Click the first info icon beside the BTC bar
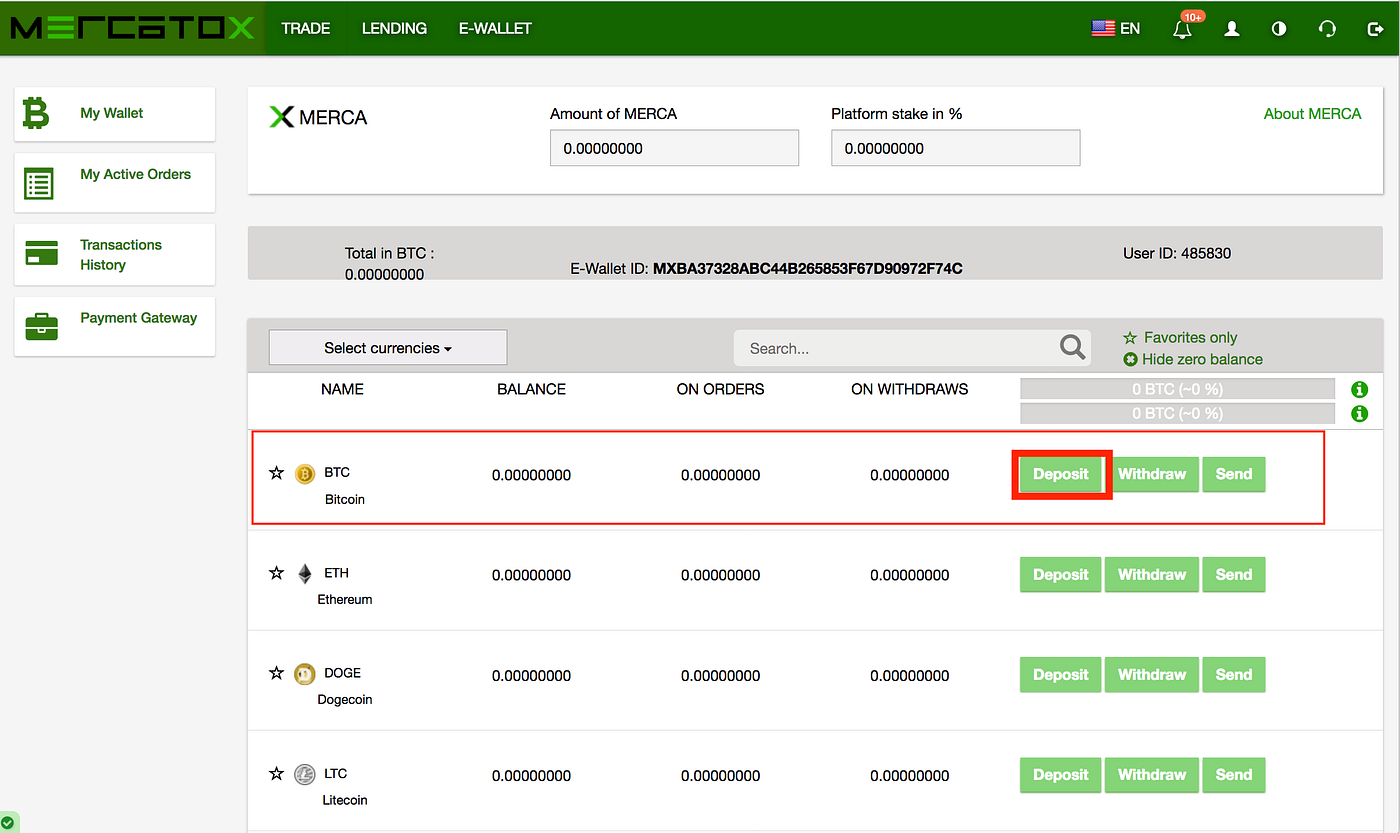The width and height of the screenshot is (1400, 833). tap(1359, 389)
